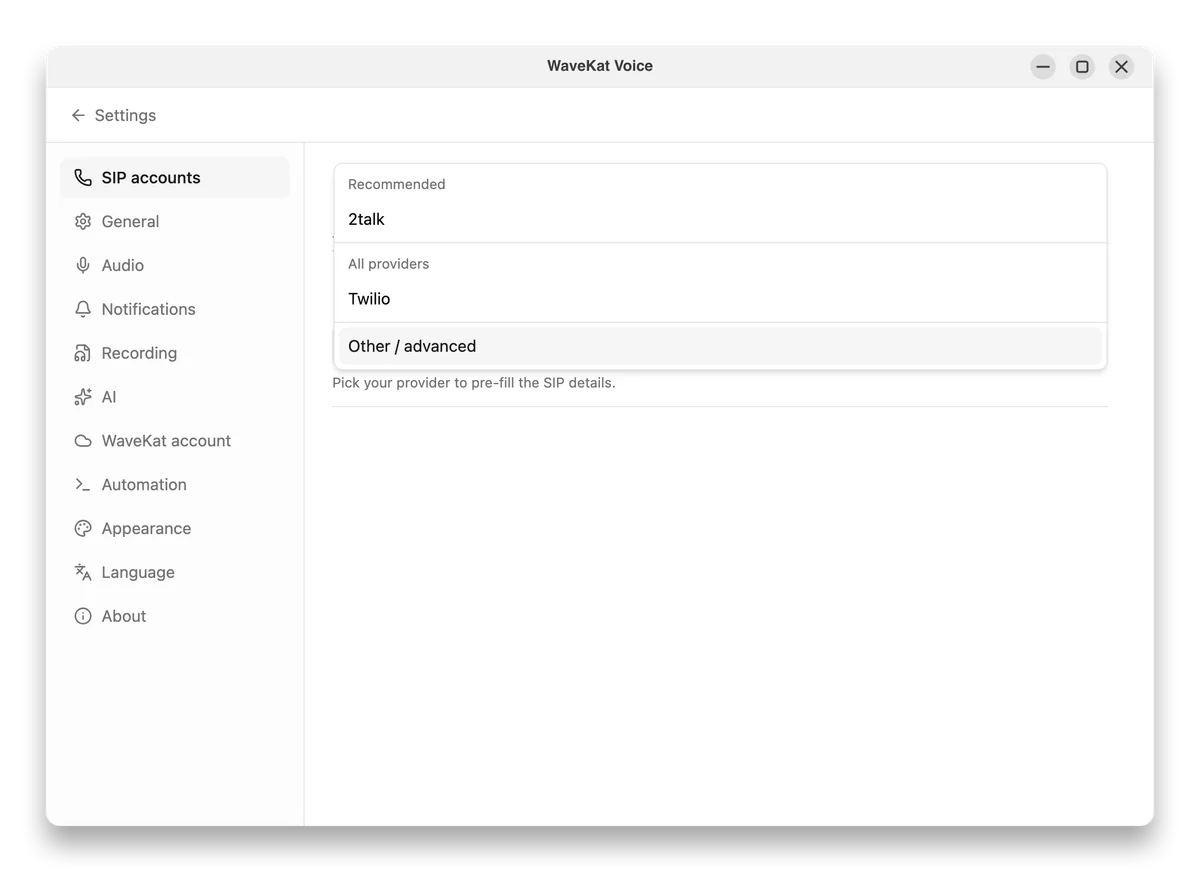The width and height of the screenshot is (1200, 872).
Task: Show the AI settings page
Action: click(175, 397)
